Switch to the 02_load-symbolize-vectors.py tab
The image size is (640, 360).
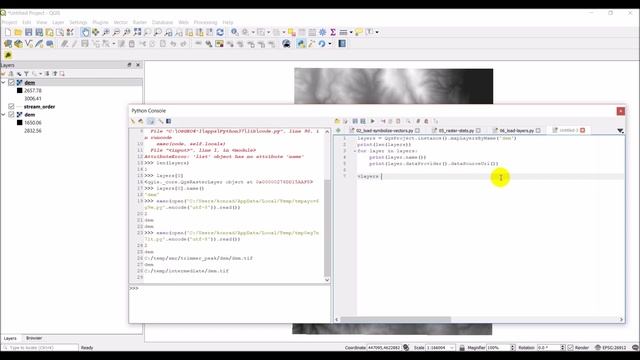point(384,131)
